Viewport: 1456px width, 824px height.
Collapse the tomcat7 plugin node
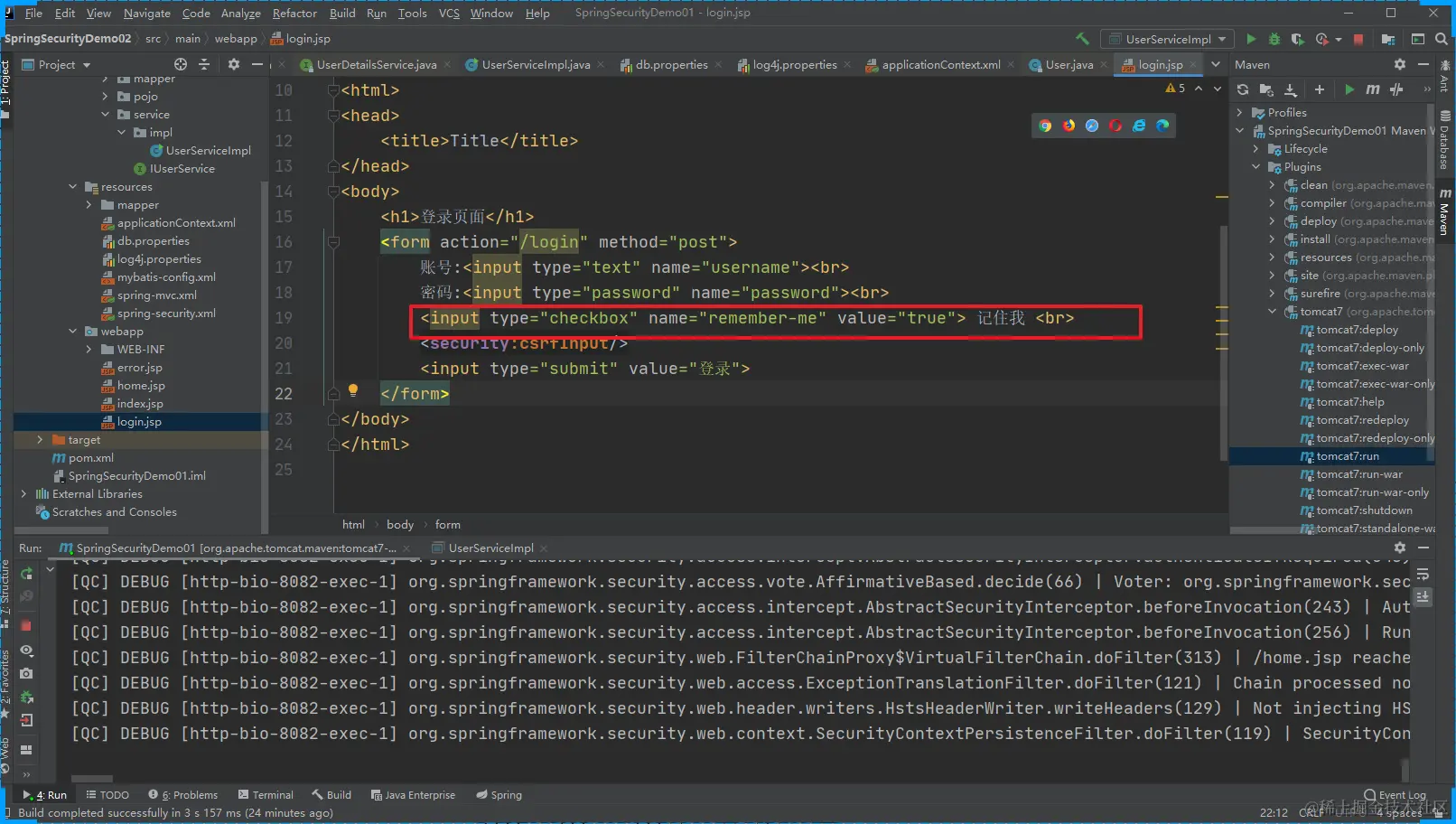(x=1272, y=312)
